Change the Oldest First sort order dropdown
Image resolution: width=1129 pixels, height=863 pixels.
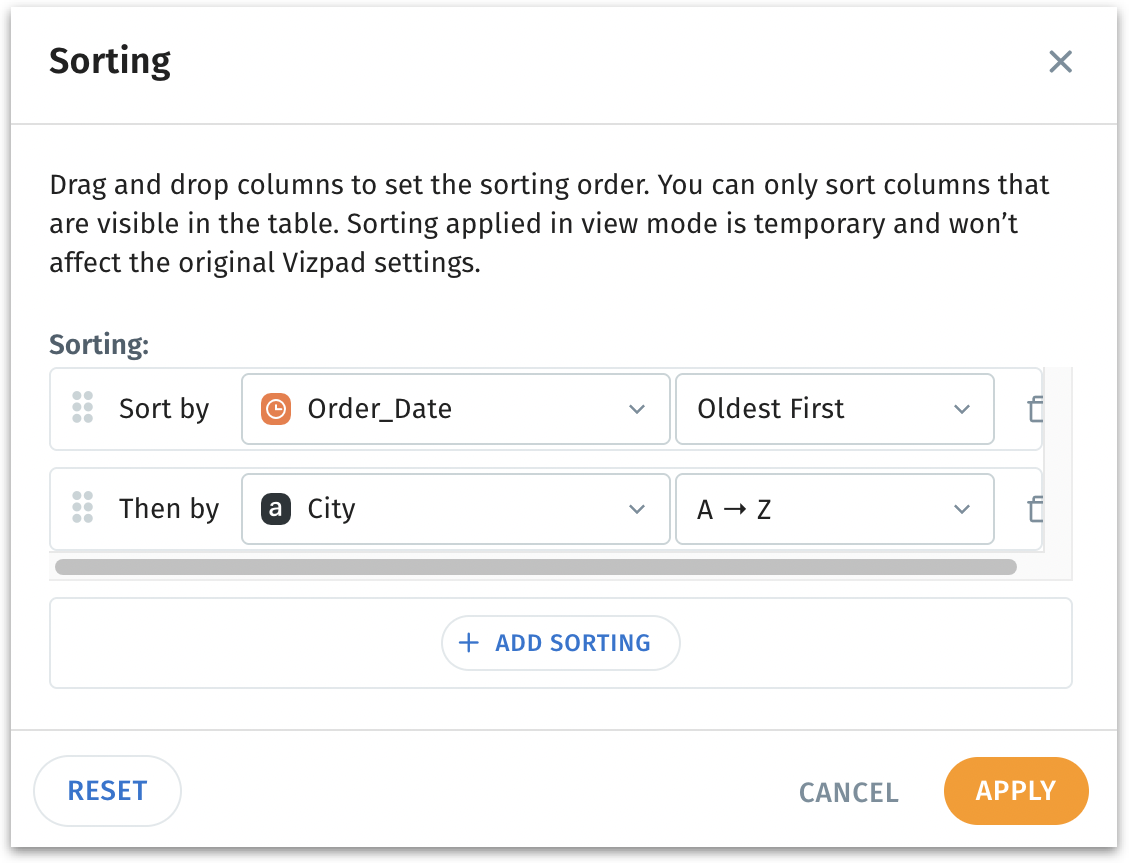(x=833, y=409)
